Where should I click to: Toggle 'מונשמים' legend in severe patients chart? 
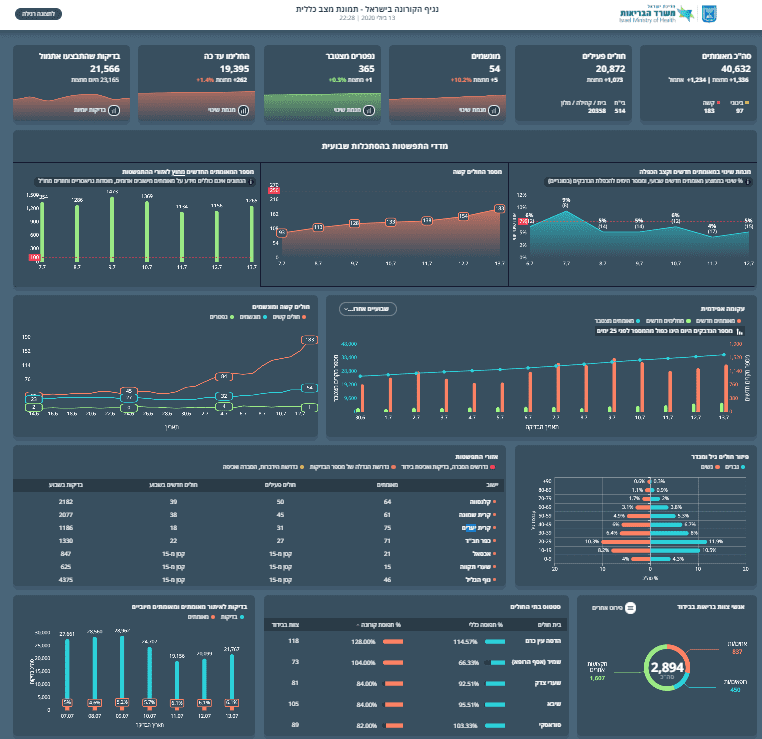pyautogui.click(x=253, y=317)
